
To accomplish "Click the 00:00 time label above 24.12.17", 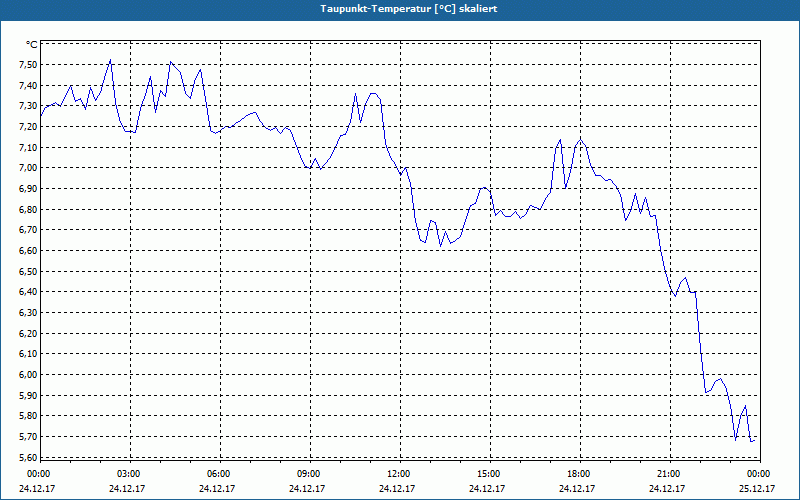I will (x=38, y=474).
